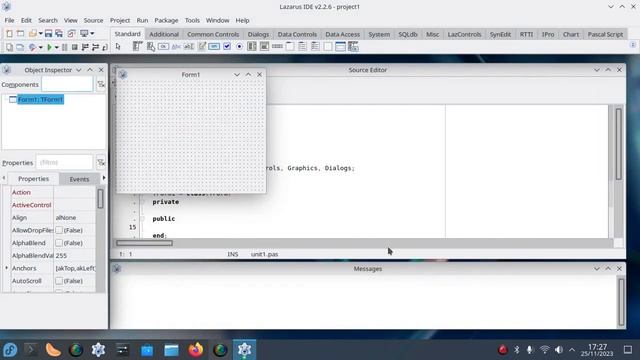
Task: Open the dropdown arrow beside Open icon
Action: (x=40, y=33)
